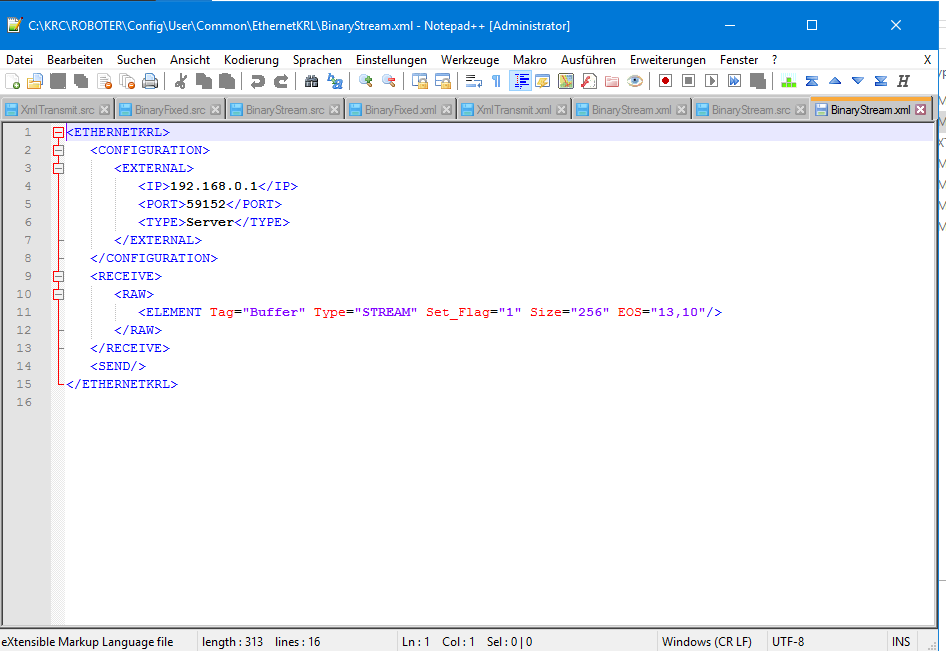
Task: Close the XmlTransmit.src tab
Action: click(104, 110)
